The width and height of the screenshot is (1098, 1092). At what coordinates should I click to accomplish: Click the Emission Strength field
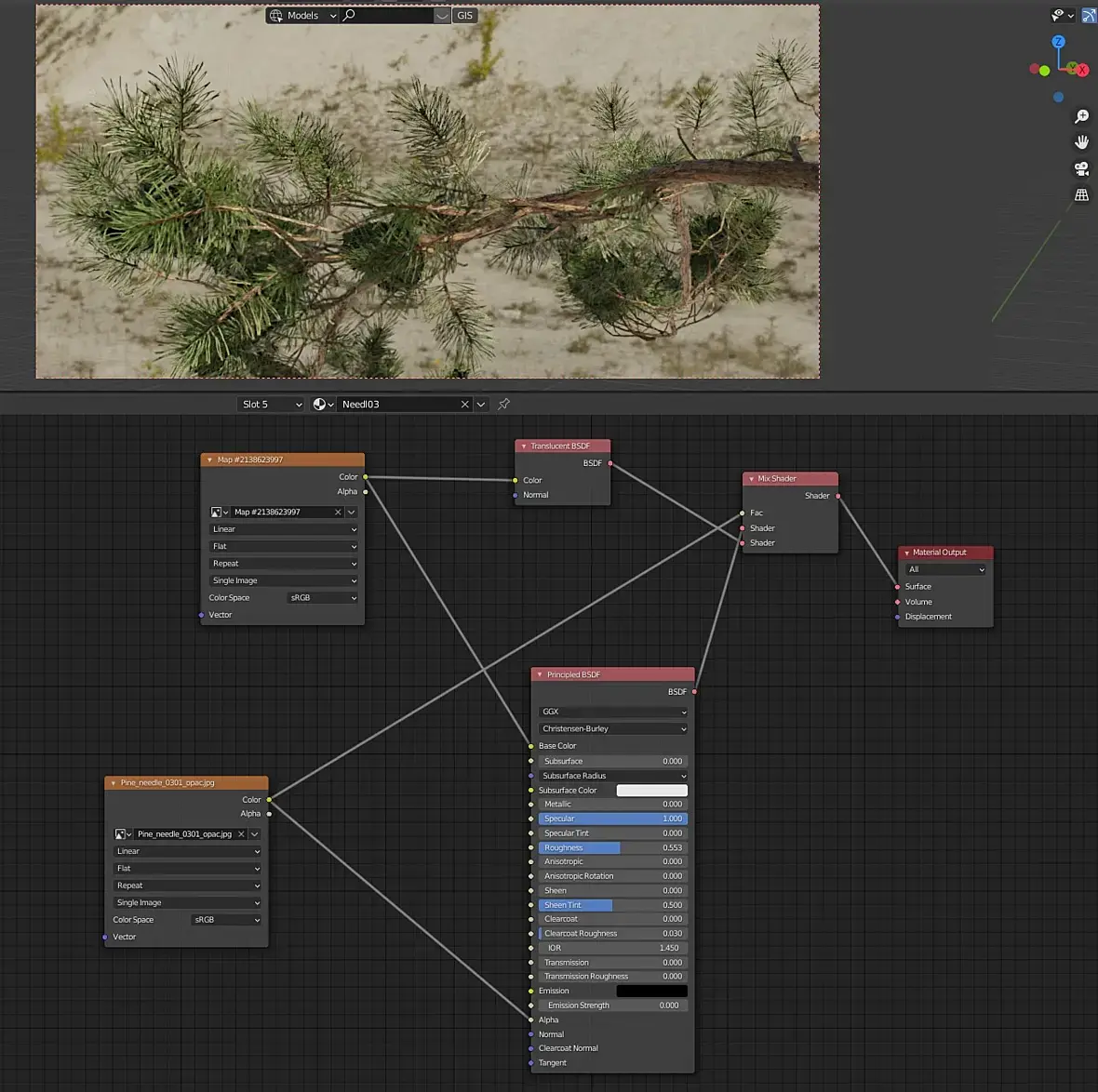tap(612, 1005)
